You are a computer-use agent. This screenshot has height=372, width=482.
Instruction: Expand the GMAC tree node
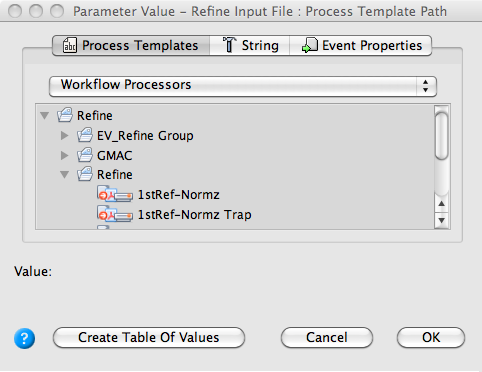(65, 155)
